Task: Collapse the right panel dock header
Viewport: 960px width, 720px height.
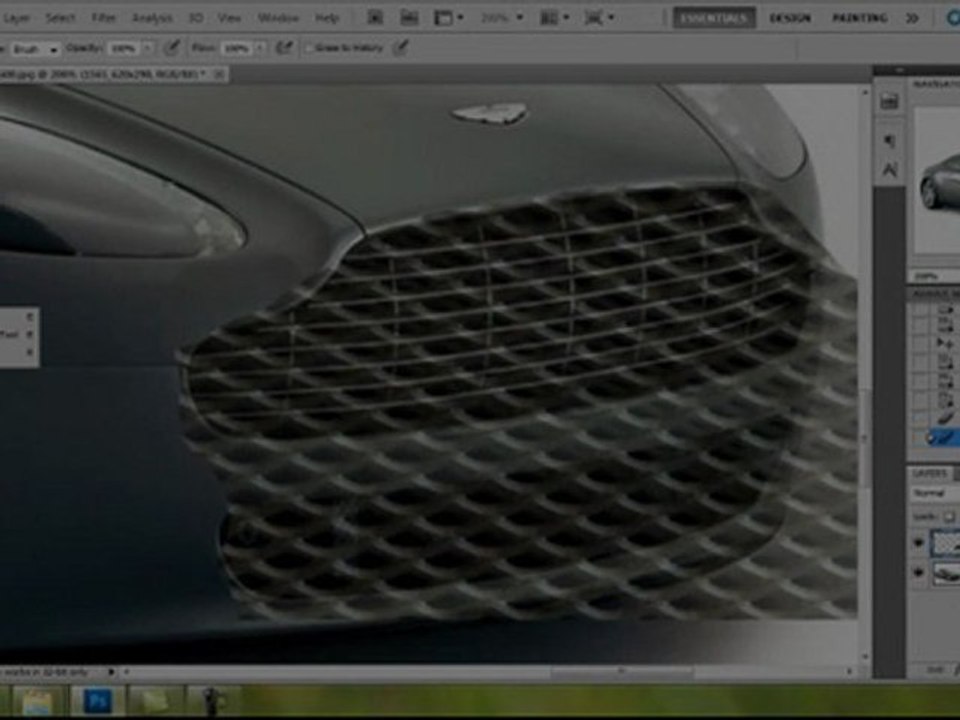Action: tap(900, 70)
